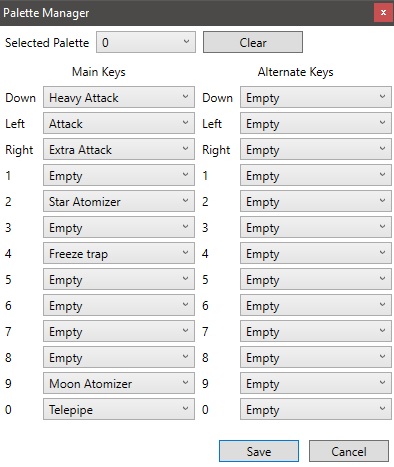The width and height of the screenshot is (394, 467).
Task: Expand Main Keys 2 dropdown with Star Atomizer
Action: coord(119,201)
